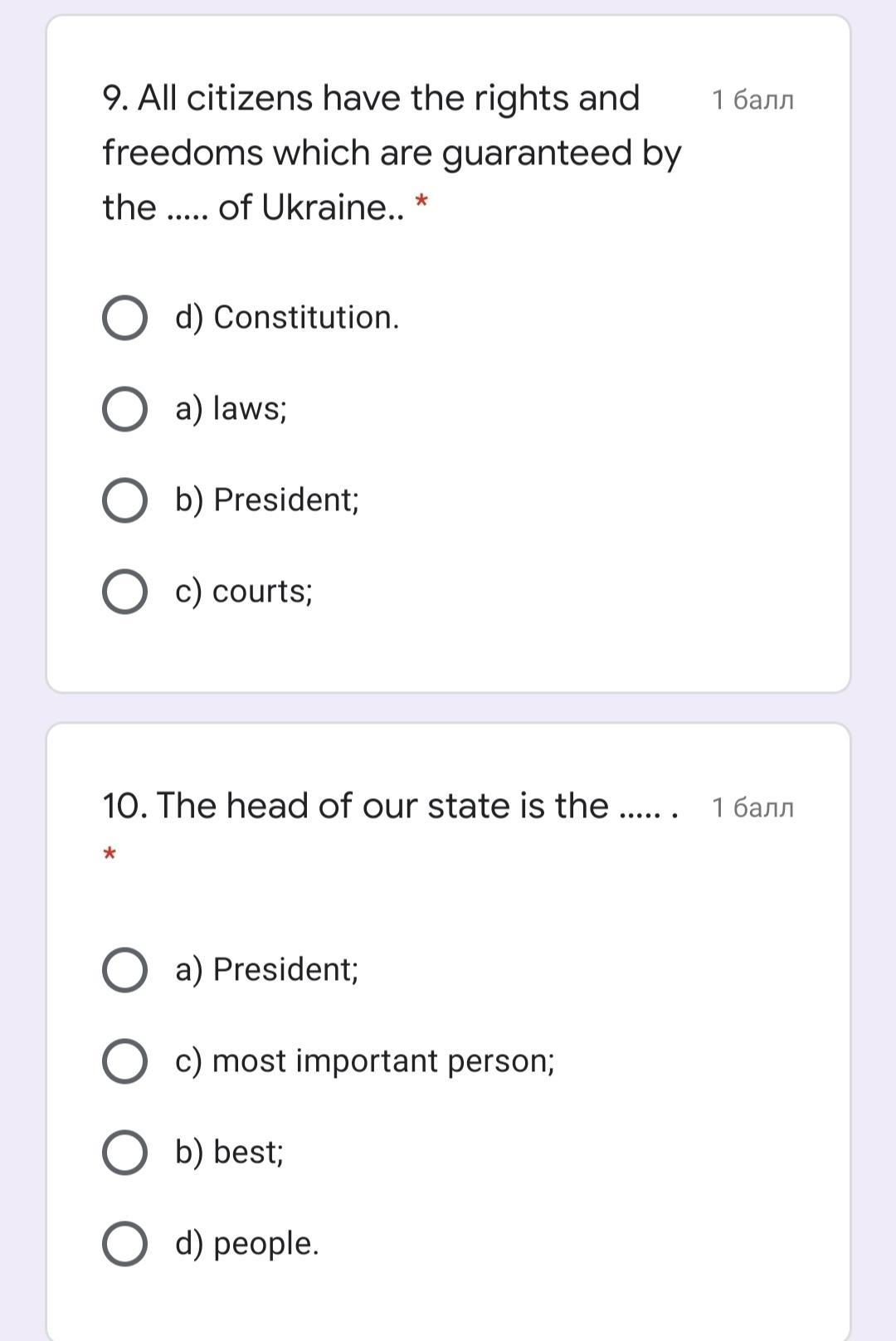The width and height of the screenshot is (896, 1341).
Task: Select radio button for 'a) laws;'
Action: [x=124, y=409]
